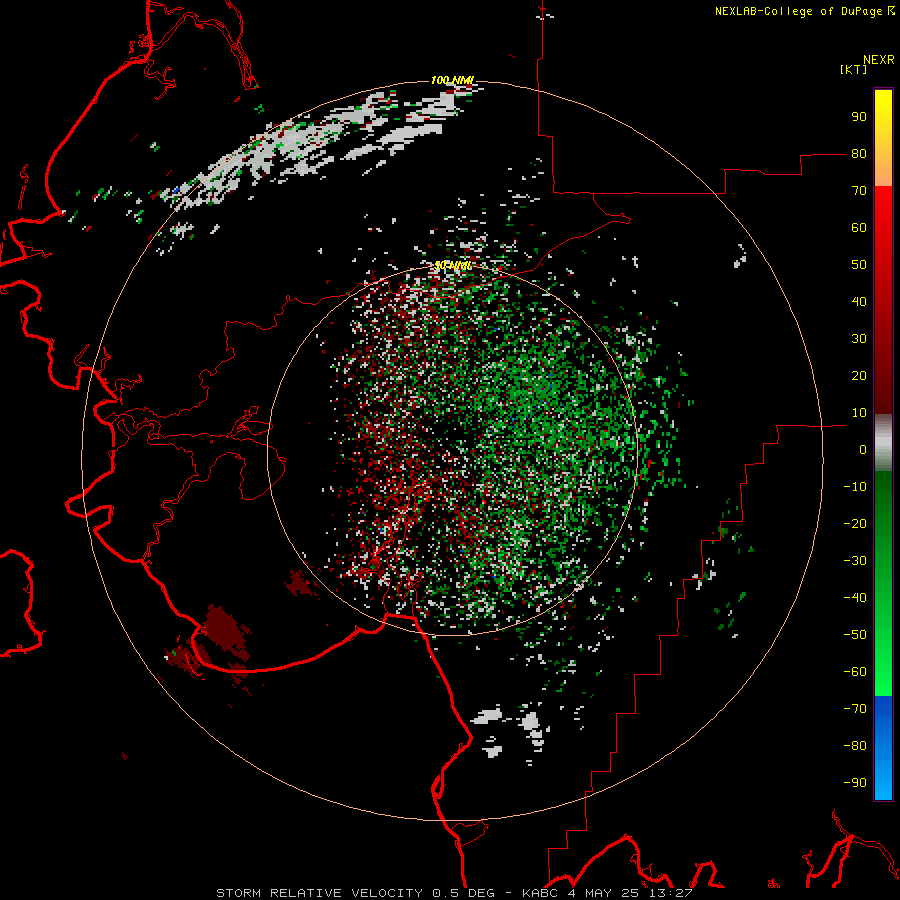This screenshot has width=900, height=900.
Task: Click the -20 knot scale label
Action: 855,524
